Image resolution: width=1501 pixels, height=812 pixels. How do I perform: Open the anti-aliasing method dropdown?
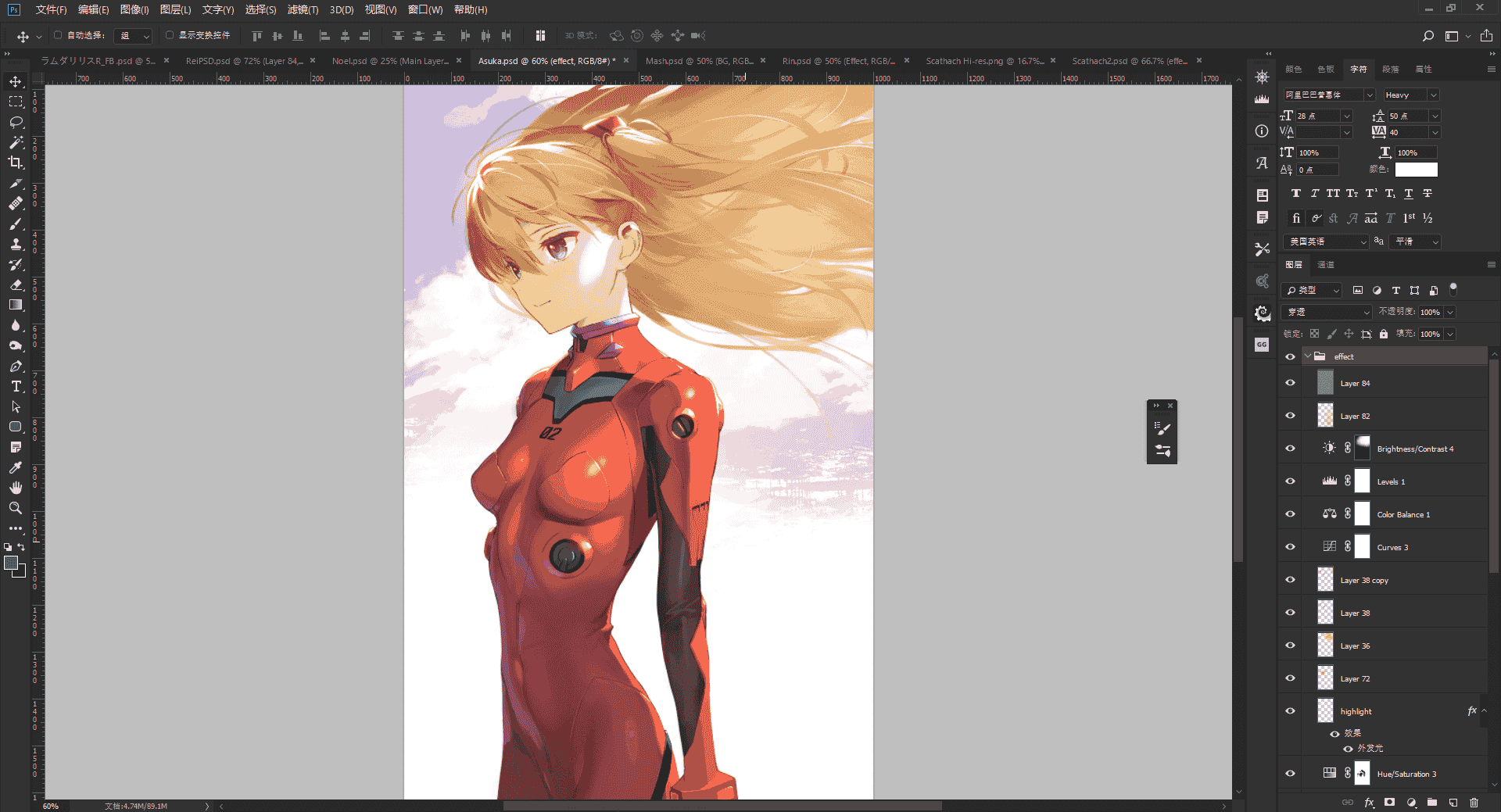tap(1417, 241)
